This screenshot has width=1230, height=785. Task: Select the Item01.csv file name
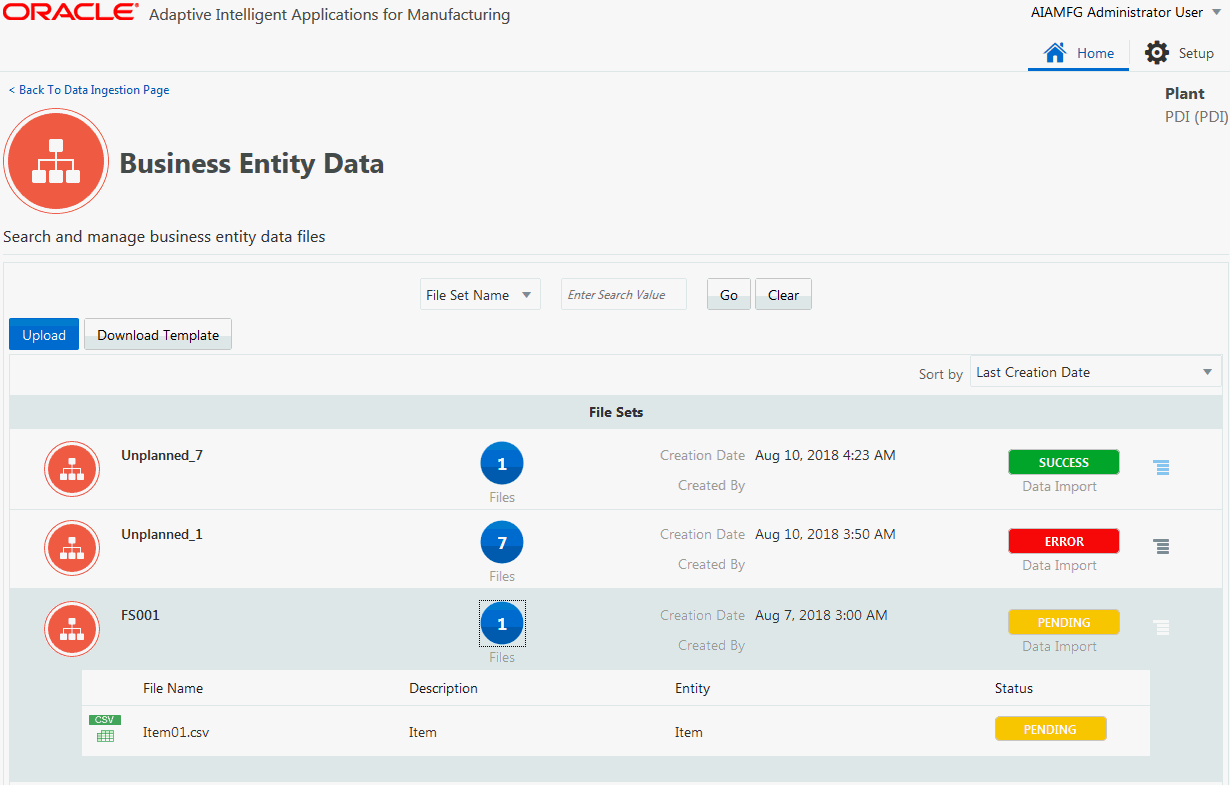pos(176,732)
